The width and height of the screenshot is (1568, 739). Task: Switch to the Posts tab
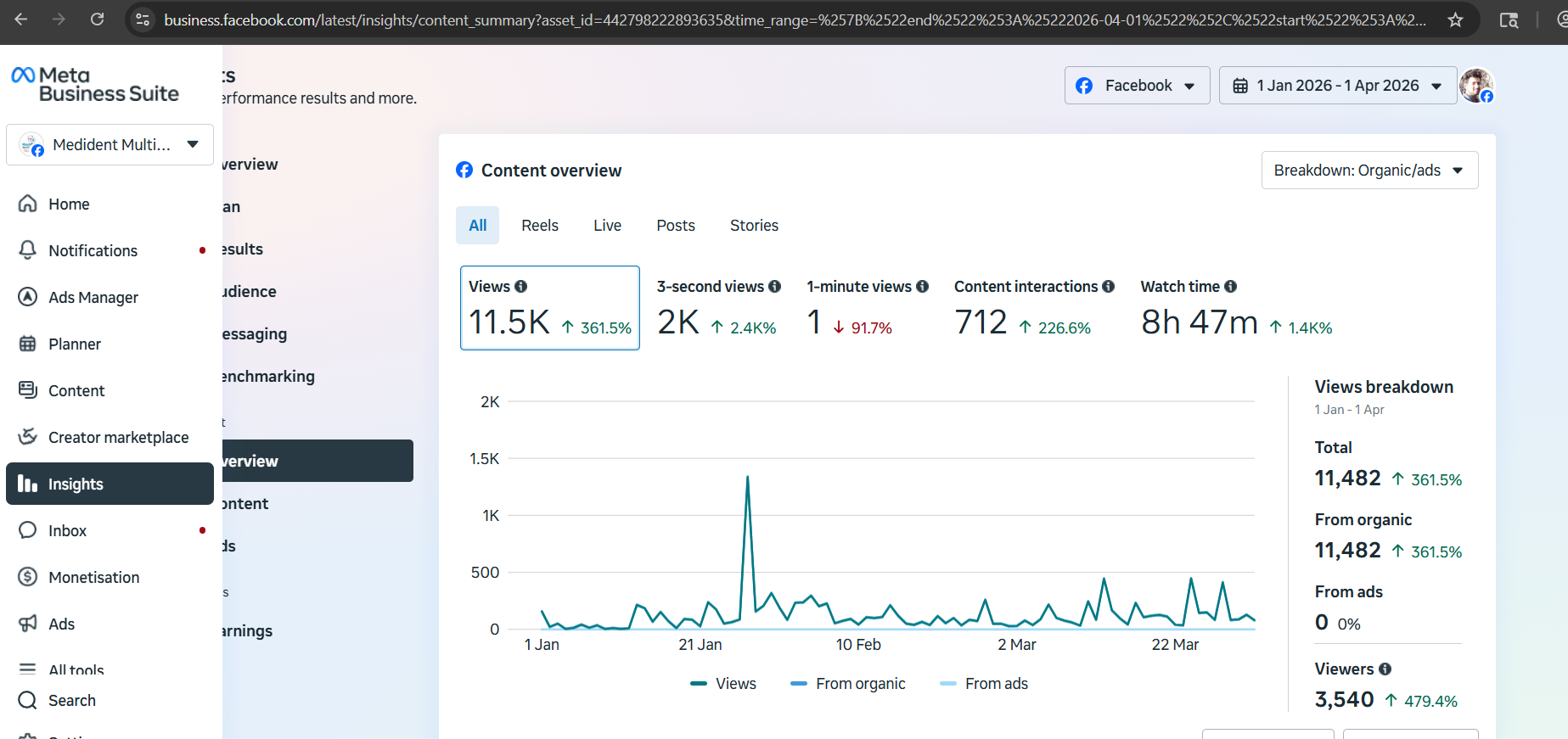[x=676, y=226]
